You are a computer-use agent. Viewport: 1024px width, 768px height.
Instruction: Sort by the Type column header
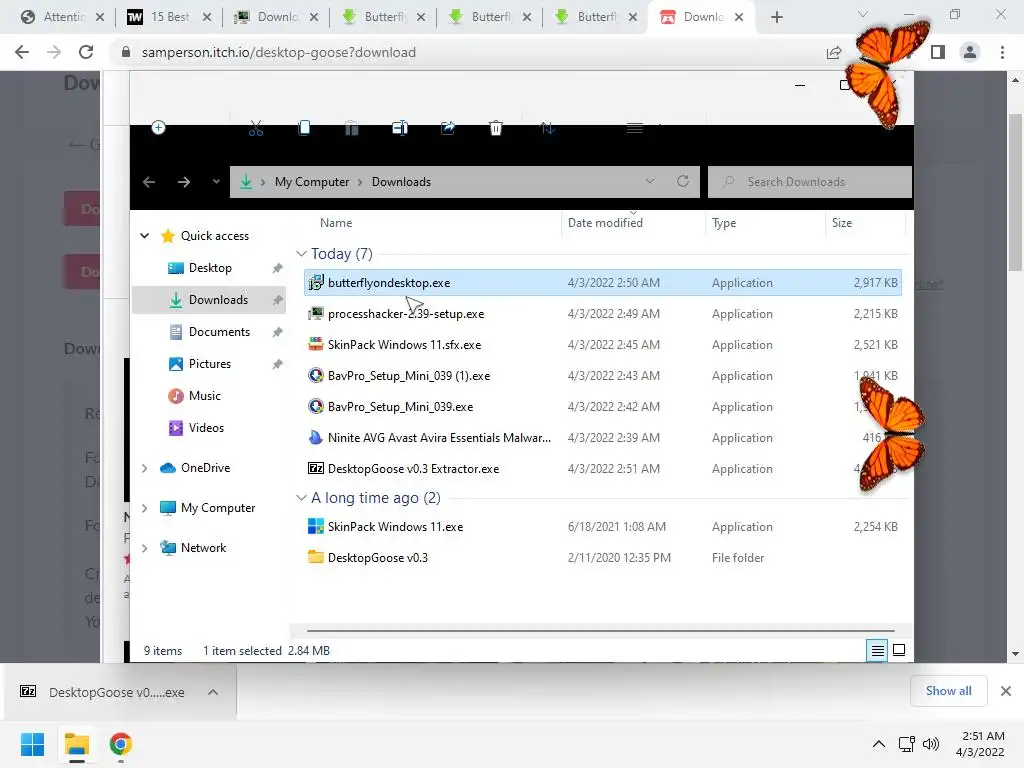724,223
